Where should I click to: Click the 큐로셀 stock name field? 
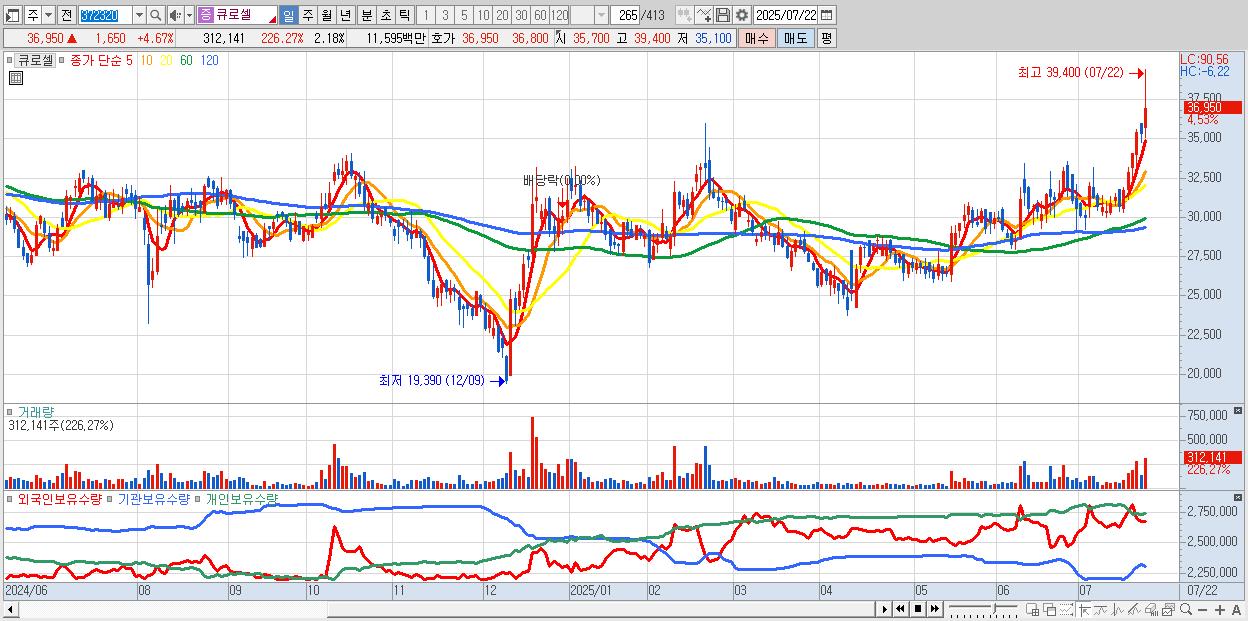click(x=237, y=15)
